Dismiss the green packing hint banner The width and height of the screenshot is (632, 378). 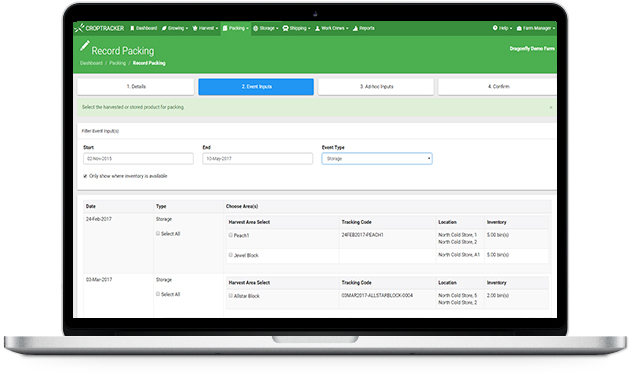point(551,108)
